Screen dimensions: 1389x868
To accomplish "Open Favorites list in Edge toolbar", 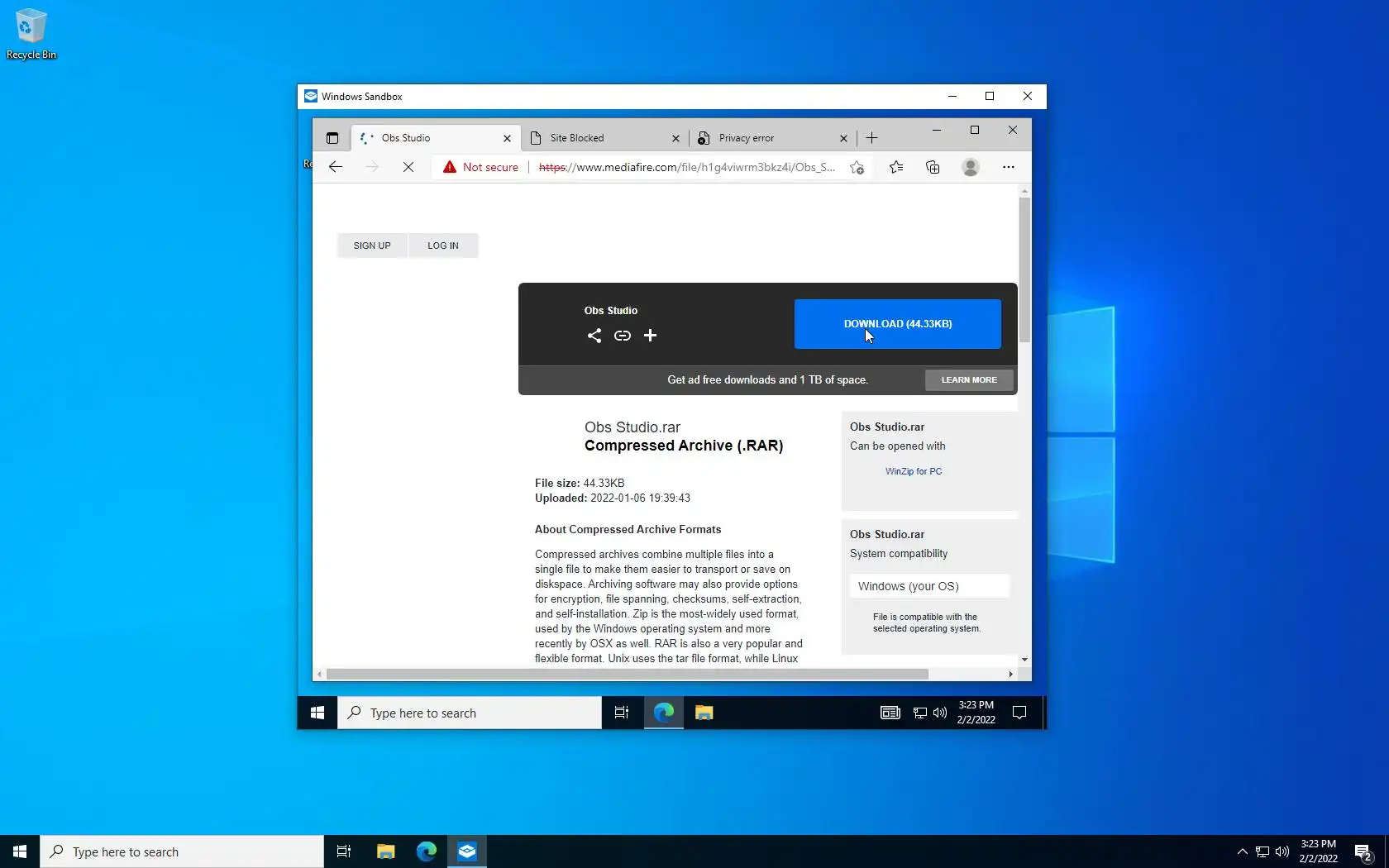I will point(896,167).
